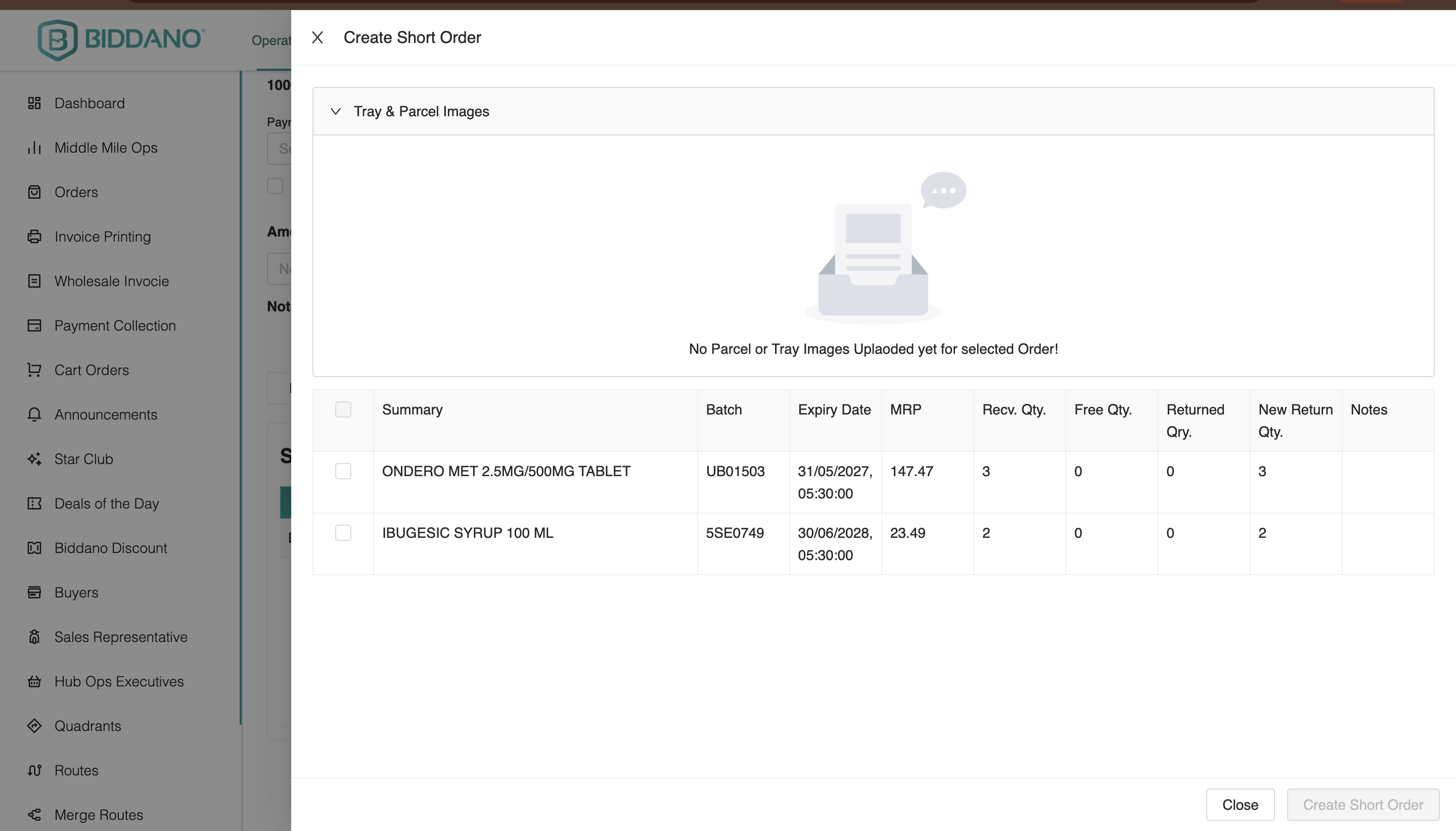Click expiry date 31/05/2027

(835, 472)
